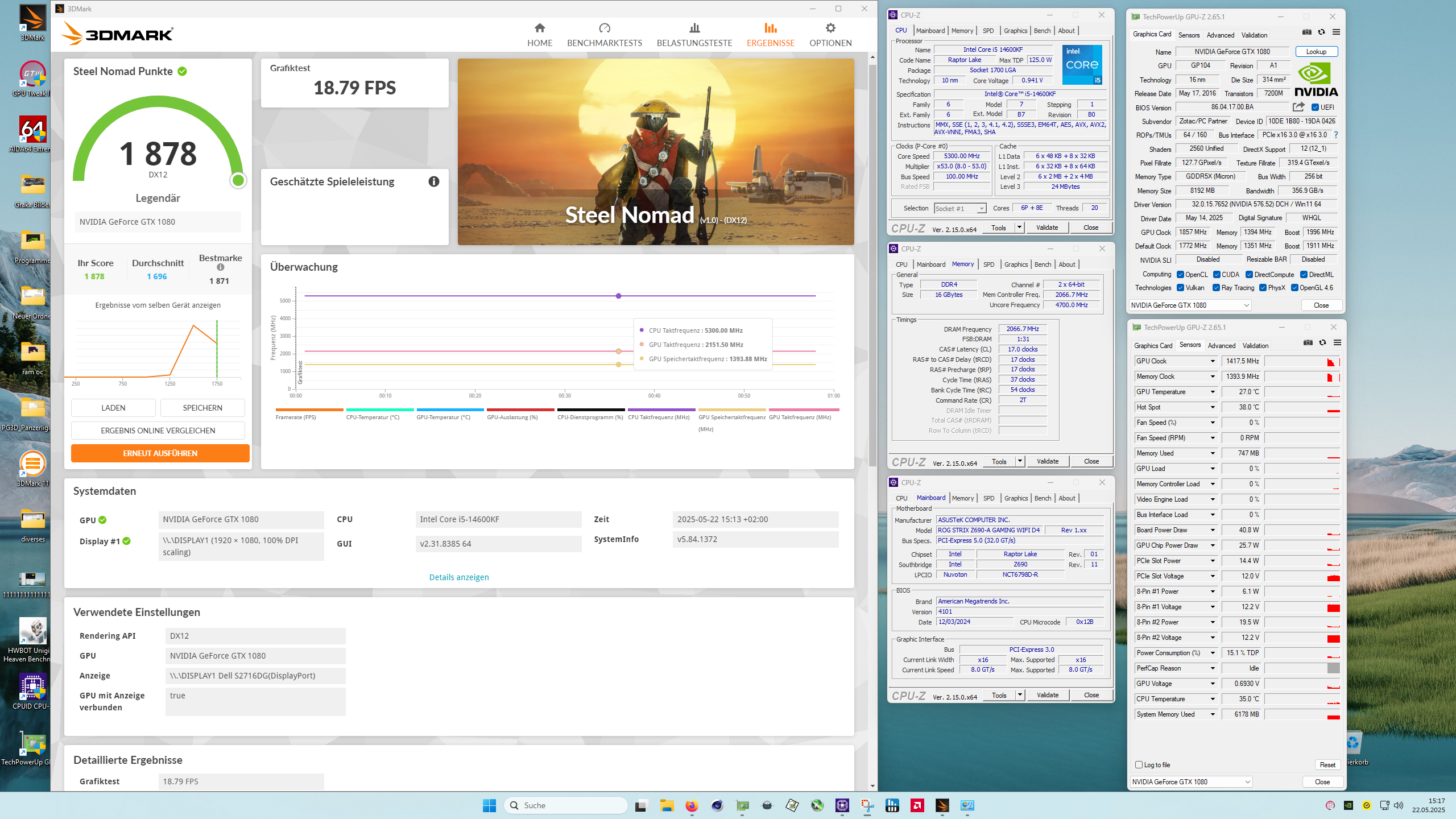Image resolution: width=1456 pixels, height=819 pixels.
Task: Toggle the DirectCompute checkbox
Action: [1249, 275]
